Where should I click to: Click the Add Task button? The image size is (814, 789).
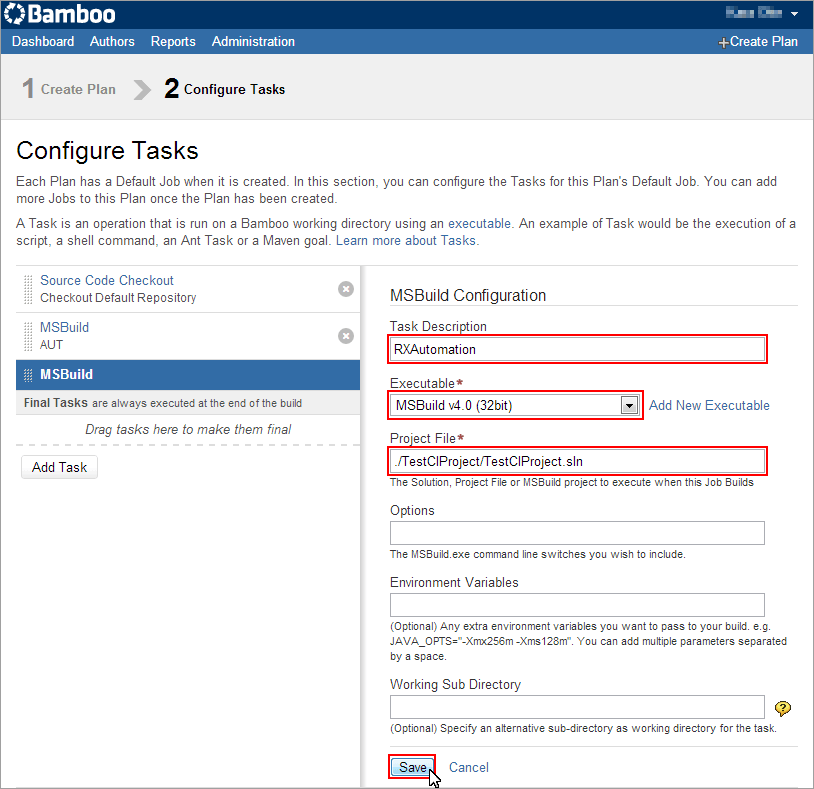point(59,467)
